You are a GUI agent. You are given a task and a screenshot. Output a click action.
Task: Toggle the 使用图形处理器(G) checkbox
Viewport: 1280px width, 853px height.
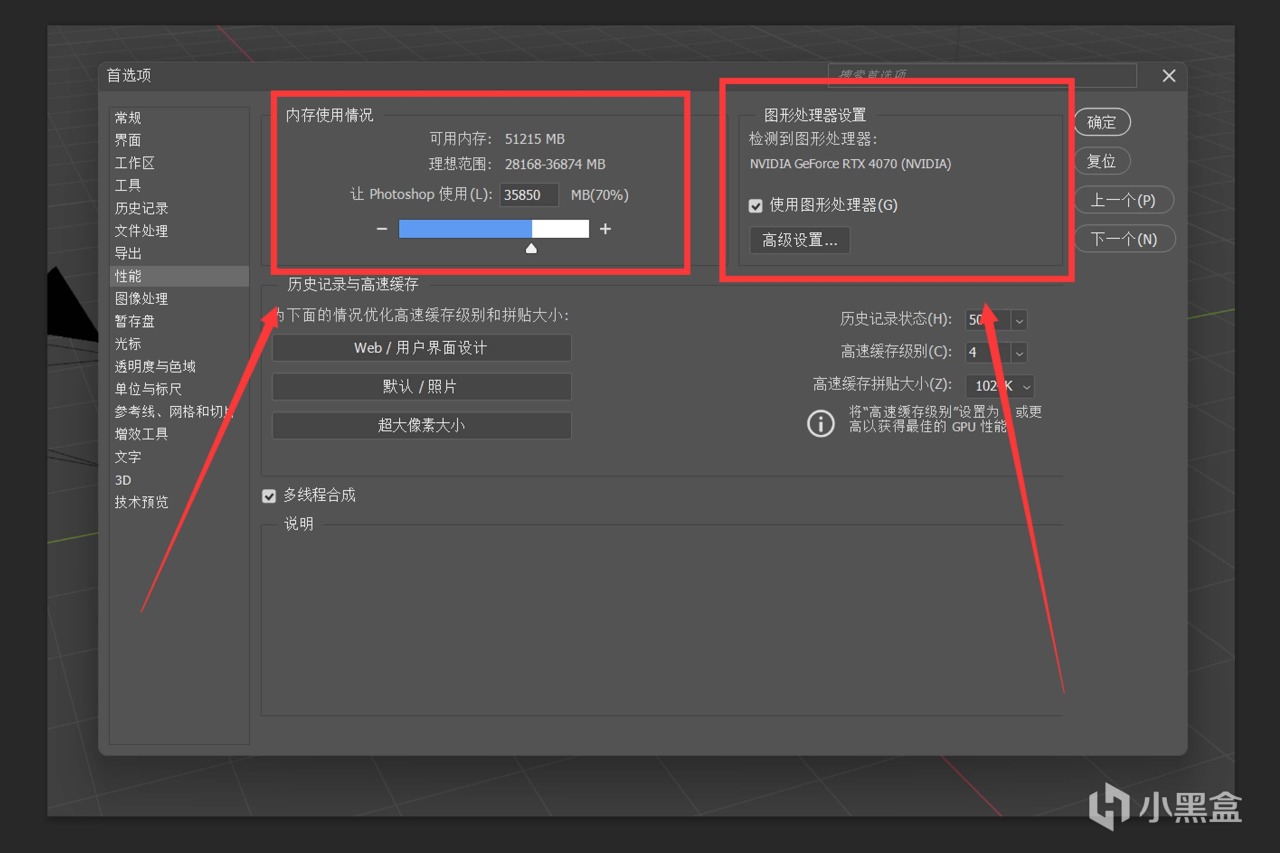[756, 206]
